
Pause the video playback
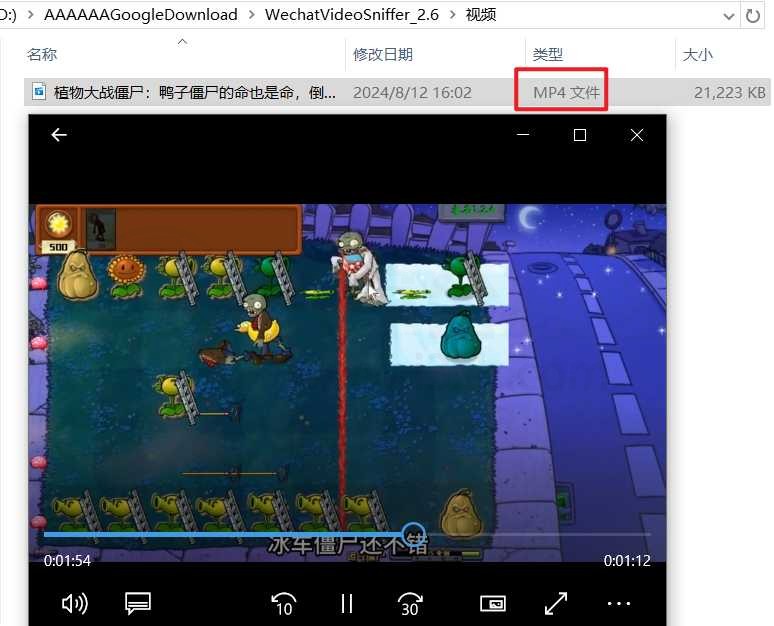point(347,603)
